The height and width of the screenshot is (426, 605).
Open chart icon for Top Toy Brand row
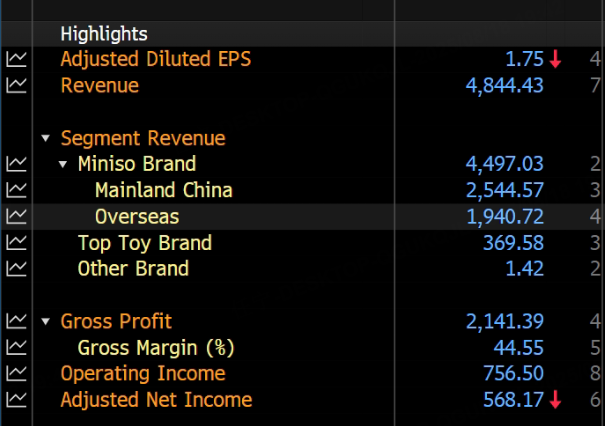coord(16,243)
